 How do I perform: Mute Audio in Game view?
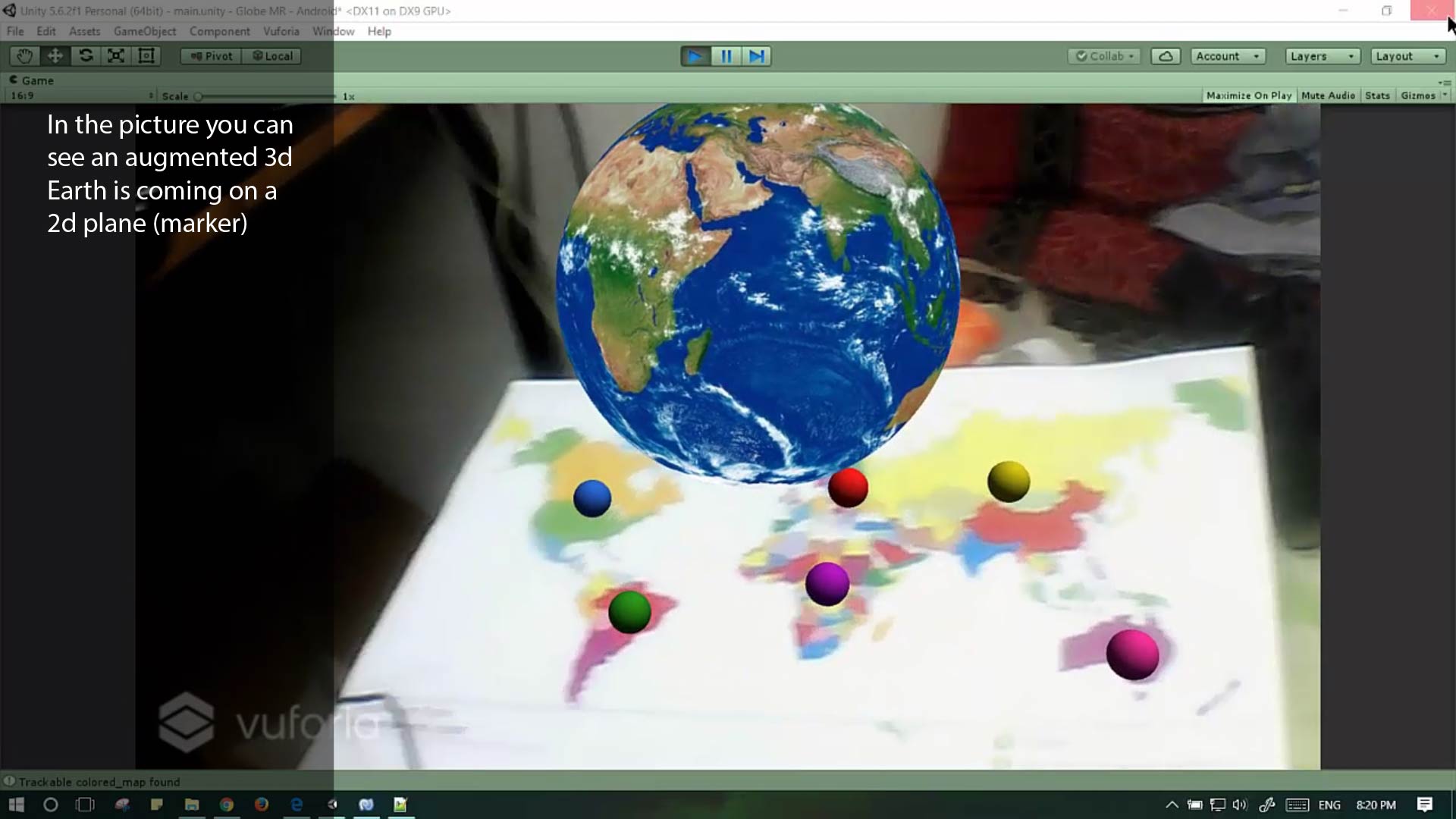pos(1328,96)
